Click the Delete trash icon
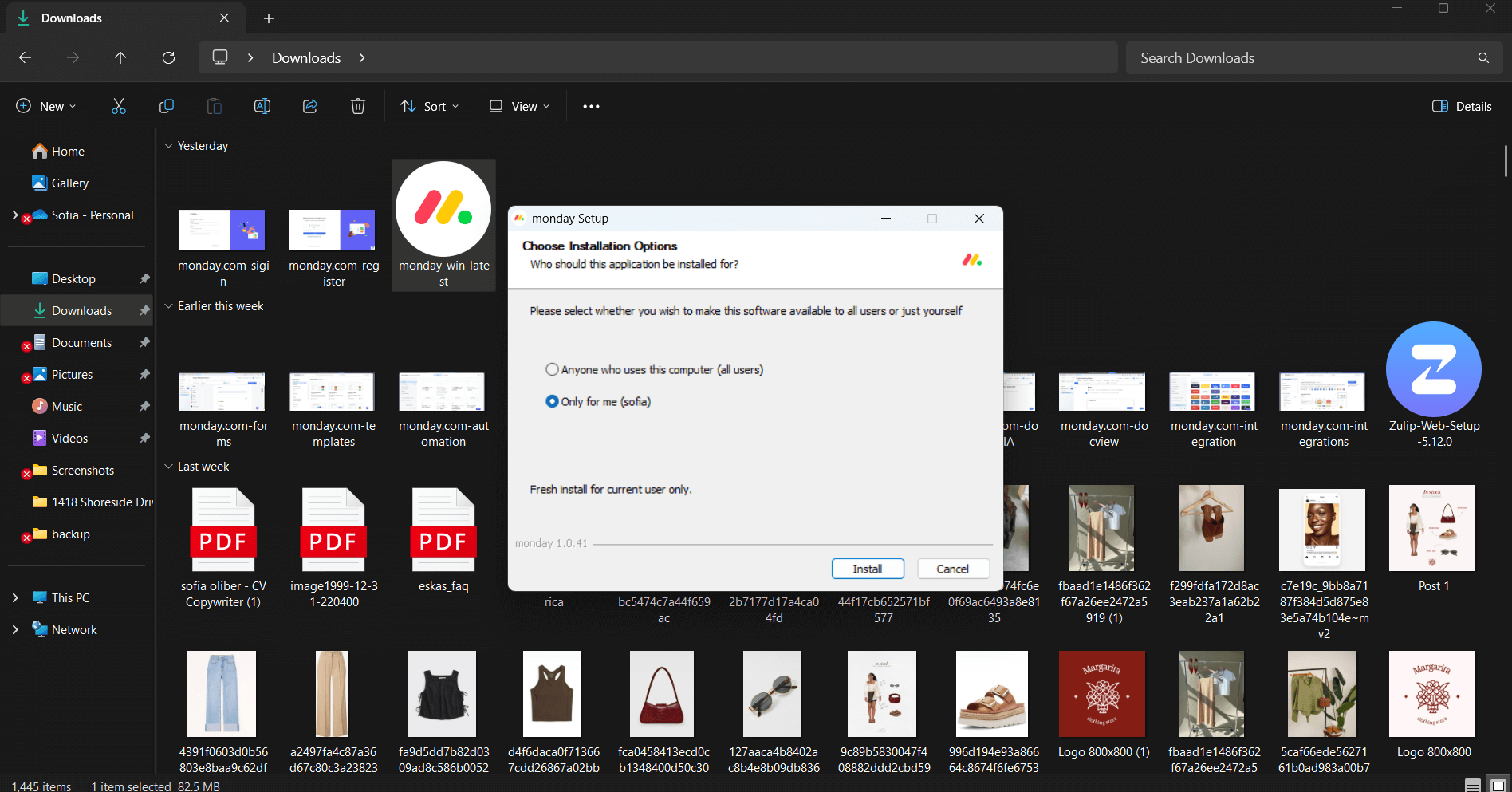The height and width of the screenshot is (792, 1512). click(358, 106)
